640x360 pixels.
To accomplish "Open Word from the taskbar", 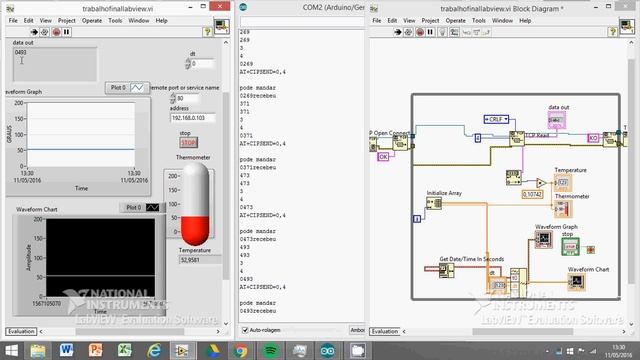I will [x=67, y=351].
